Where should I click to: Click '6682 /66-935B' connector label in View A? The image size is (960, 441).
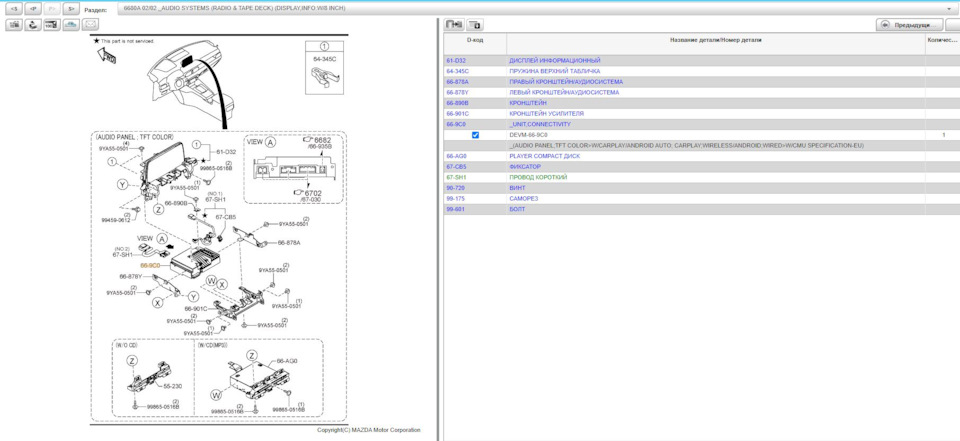(x=322, y=143)
